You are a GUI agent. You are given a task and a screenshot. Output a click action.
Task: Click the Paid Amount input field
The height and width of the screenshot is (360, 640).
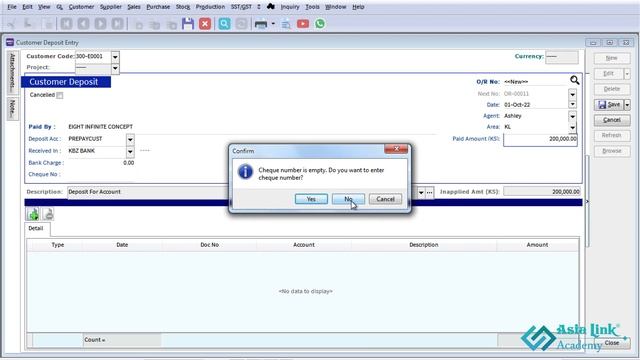[540, 139]
